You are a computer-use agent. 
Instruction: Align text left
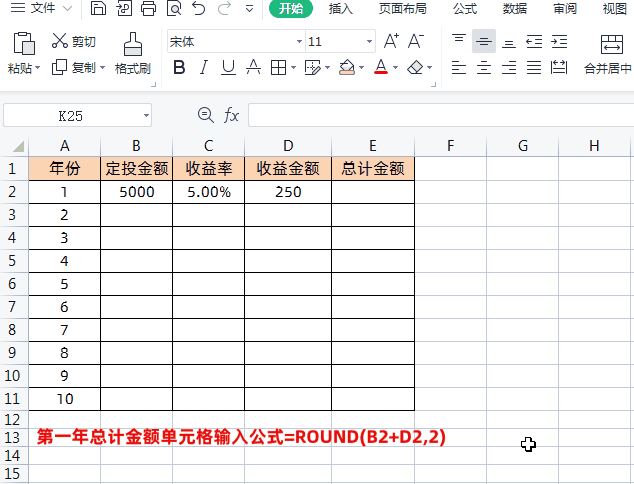tap(459, 67)
